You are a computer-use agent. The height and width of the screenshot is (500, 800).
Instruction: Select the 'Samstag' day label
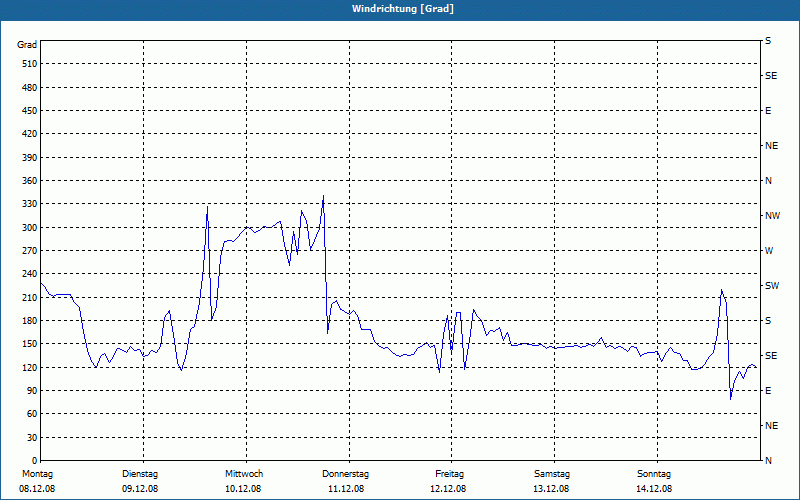(x=552, y=474)
